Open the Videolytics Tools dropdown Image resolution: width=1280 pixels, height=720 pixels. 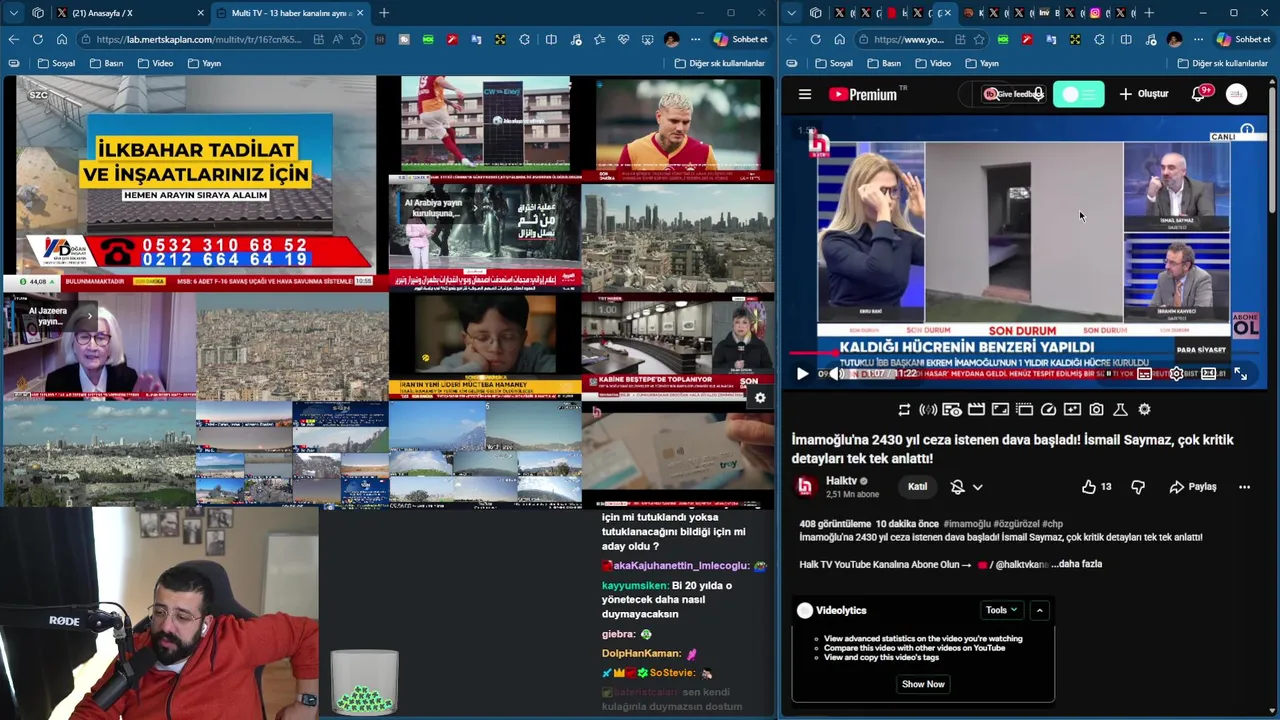[x=1001, y=610]
